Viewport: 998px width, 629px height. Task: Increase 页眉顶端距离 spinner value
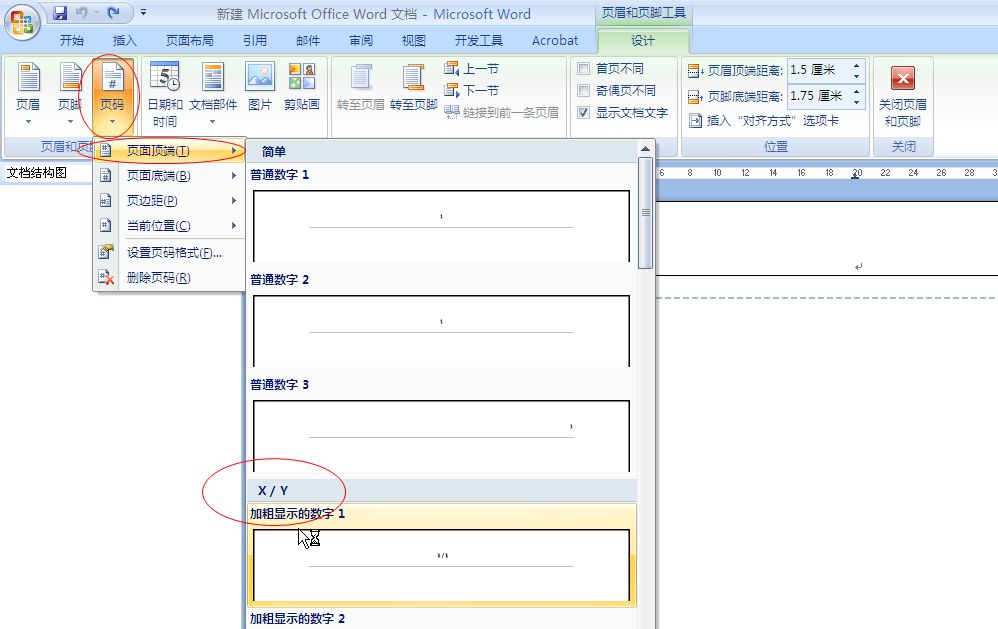point(857,65)
